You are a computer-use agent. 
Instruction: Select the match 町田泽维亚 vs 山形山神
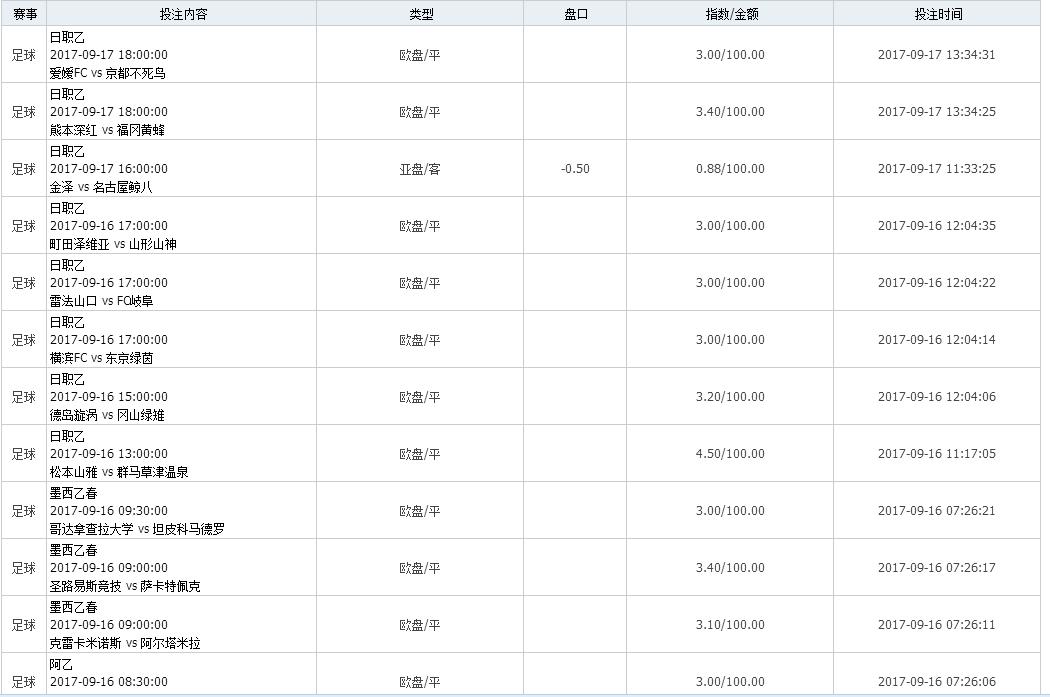point(113,244)
